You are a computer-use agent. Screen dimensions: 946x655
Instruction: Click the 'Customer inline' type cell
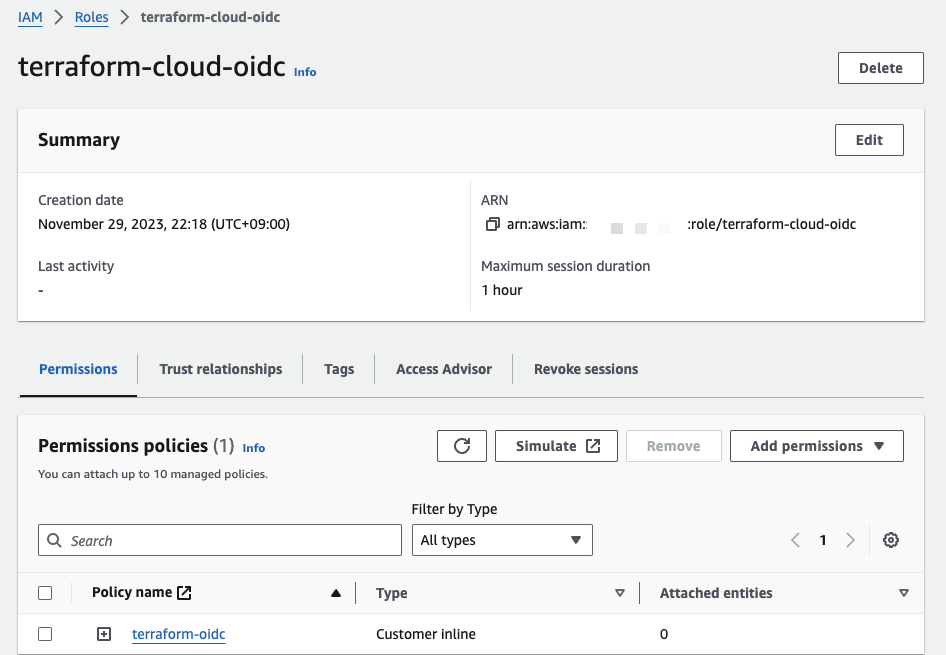coord(426,634)
